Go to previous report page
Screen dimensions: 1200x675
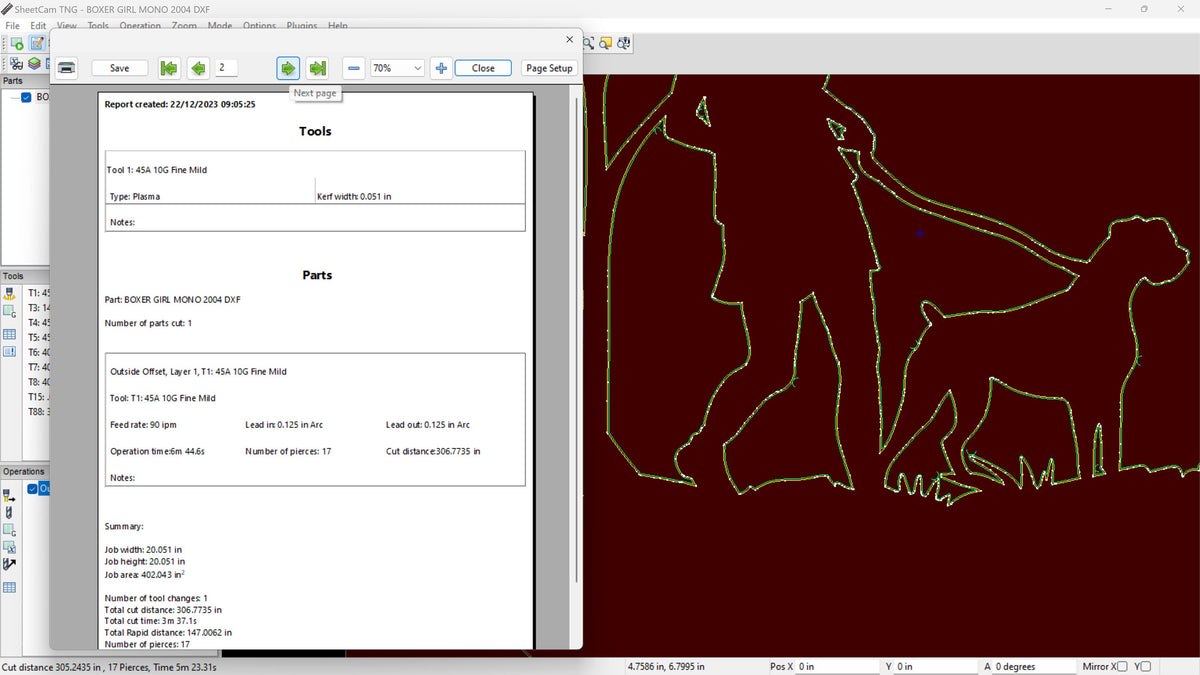pyautogui.click(x=198, y=68)
